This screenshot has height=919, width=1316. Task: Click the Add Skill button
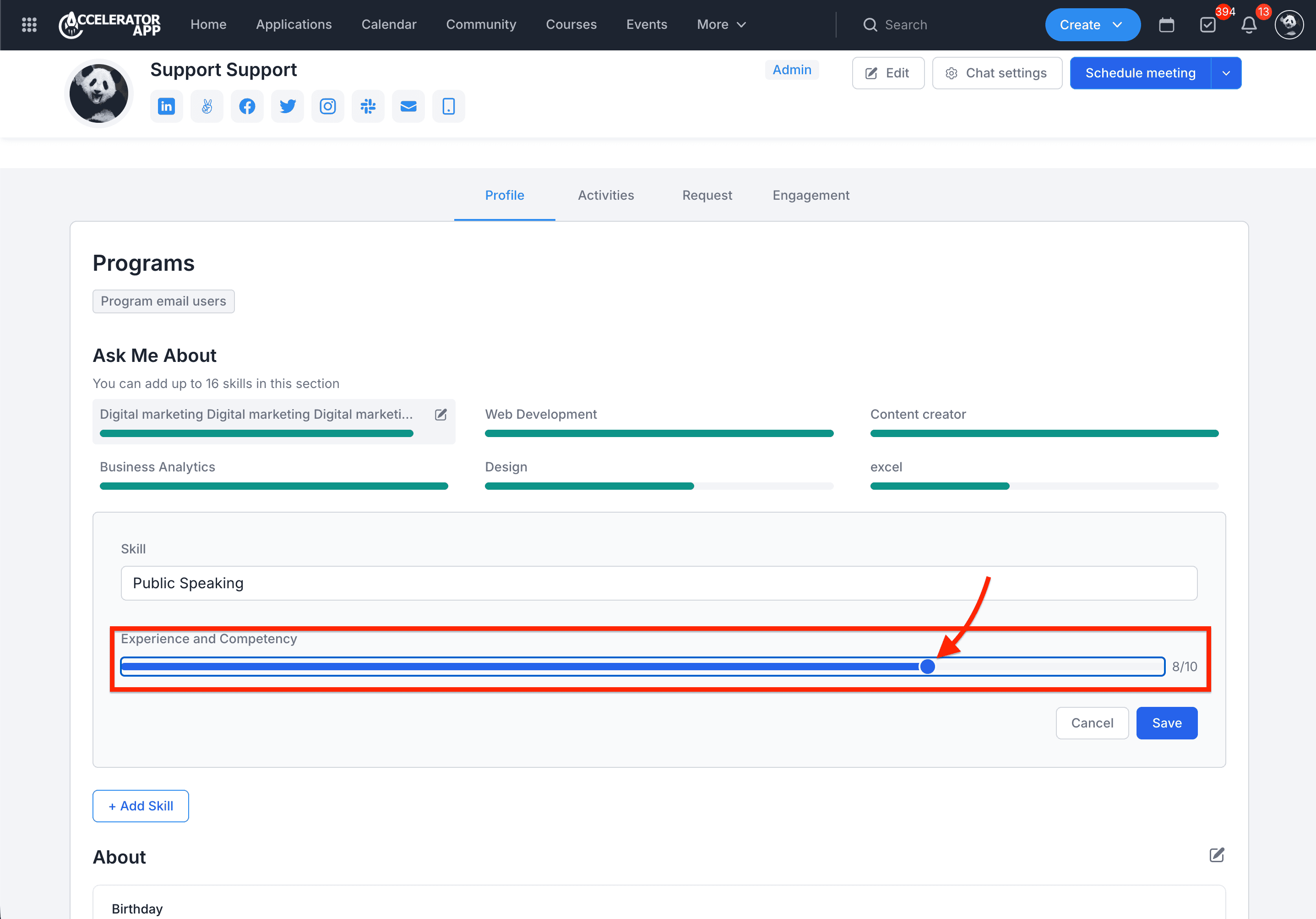click(x=141, y=806)
